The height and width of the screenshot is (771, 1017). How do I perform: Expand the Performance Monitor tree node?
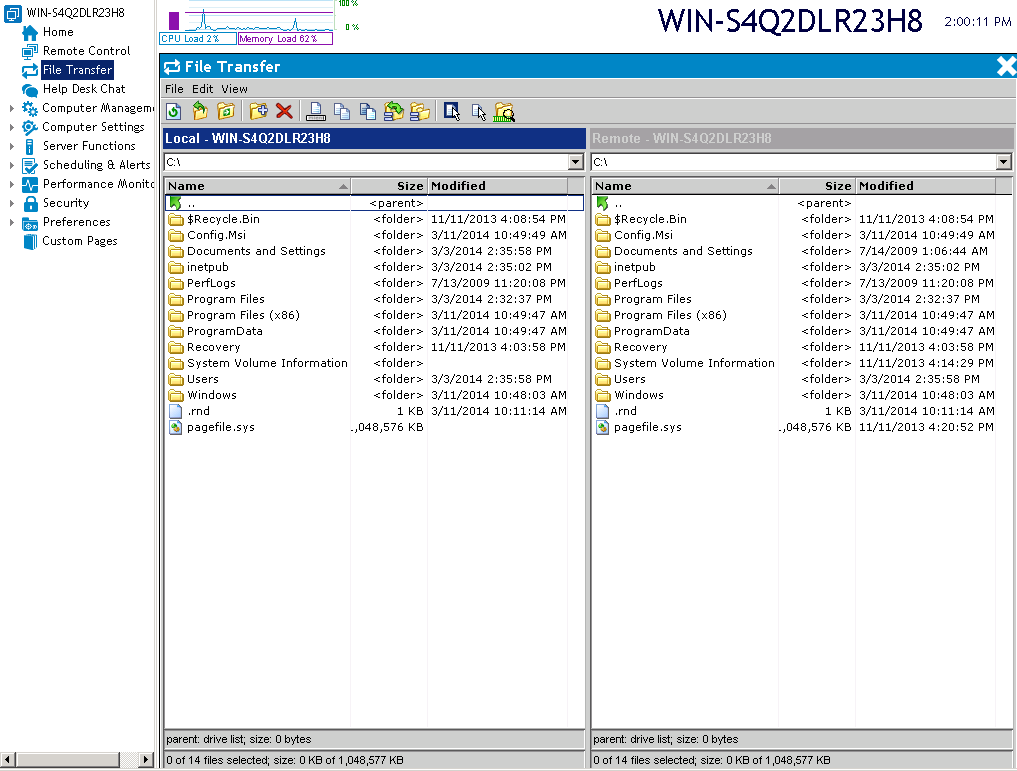[x=12, y=184]
